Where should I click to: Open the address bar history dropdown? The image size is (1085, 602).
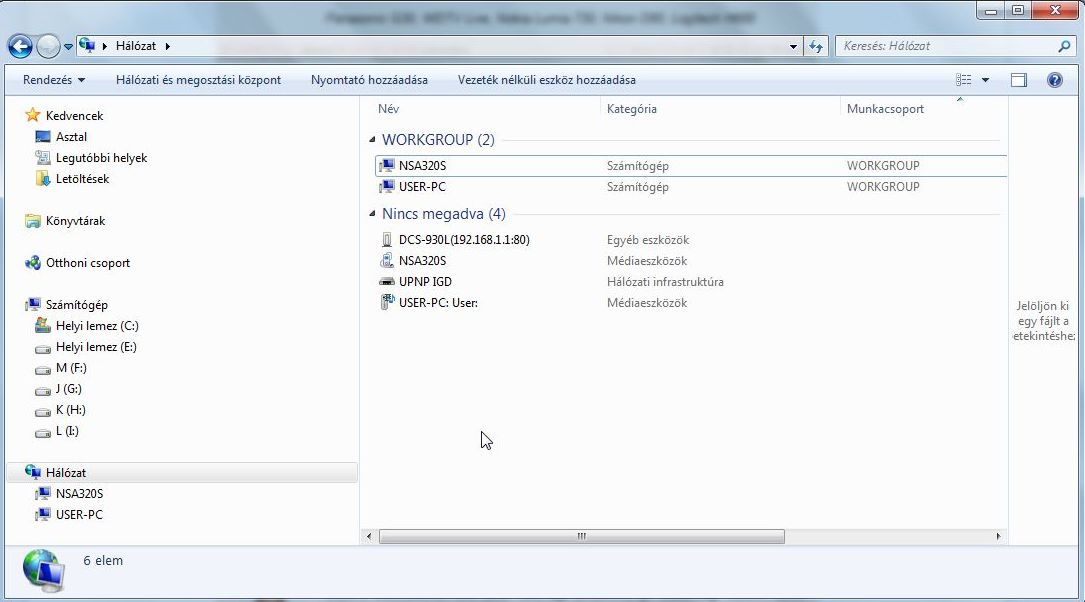tap(793, 46)
